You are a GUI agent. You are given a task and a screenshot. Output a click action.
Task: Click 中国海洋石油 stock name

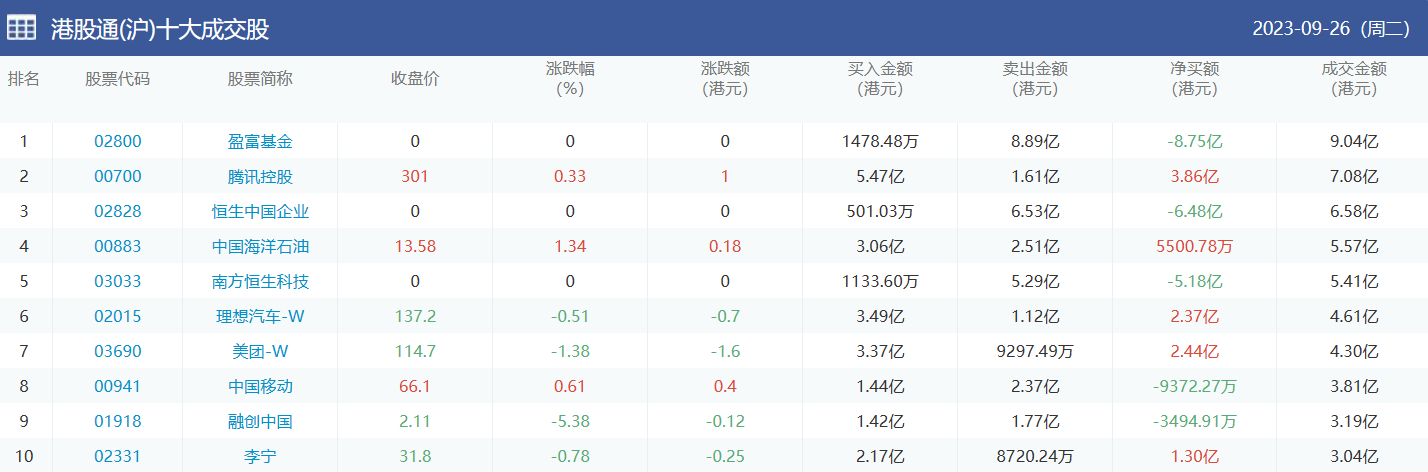(x=260, y=247)
